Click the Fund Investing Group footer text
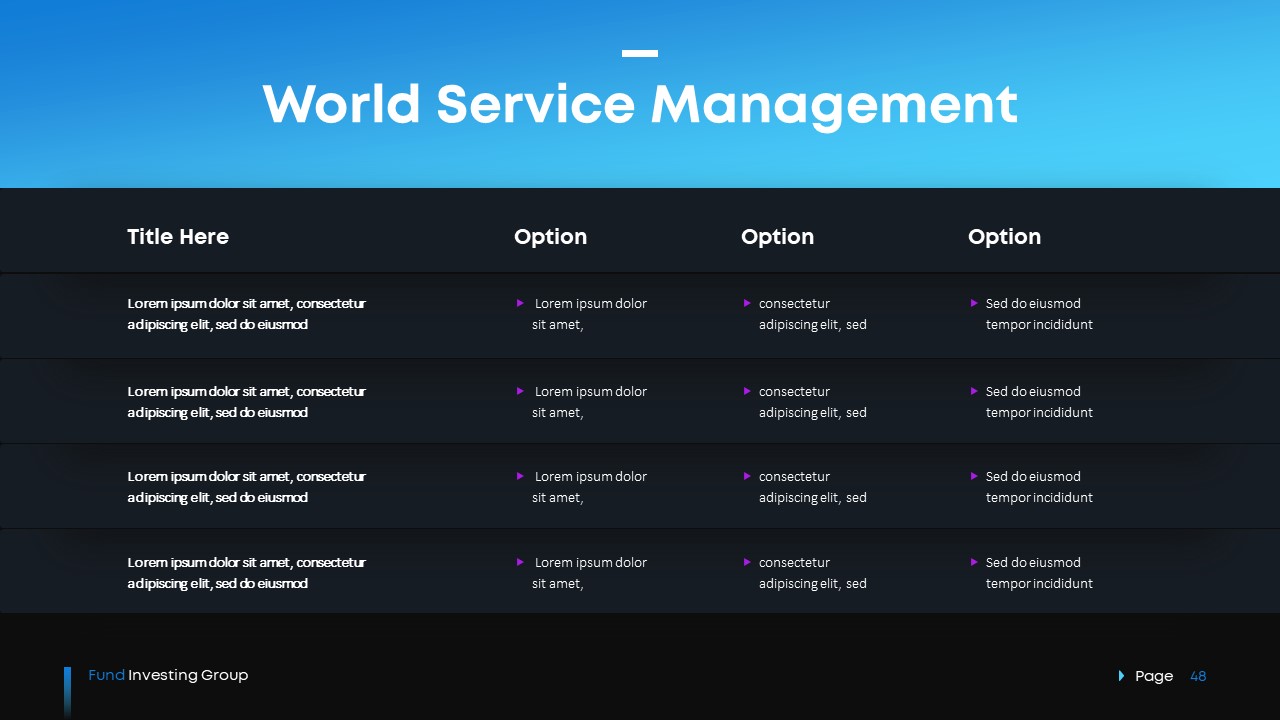This screenshot has height=720, width=1280. pos(168,675)
